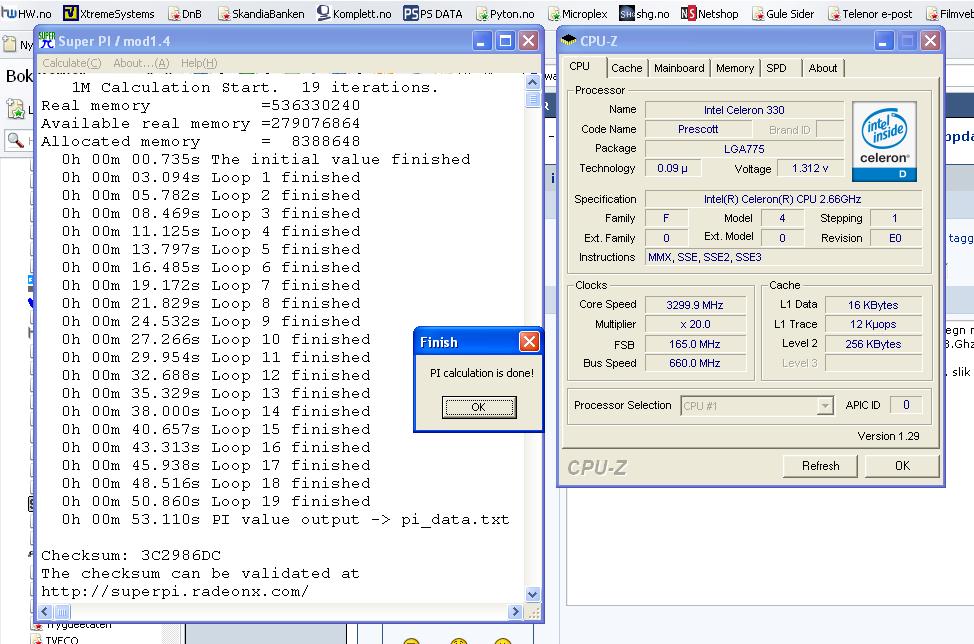Click the Bus Speed value 660.0 MHz
This screenshot has width=974, height=644.
pyautogui.click(x=695, y=363)
